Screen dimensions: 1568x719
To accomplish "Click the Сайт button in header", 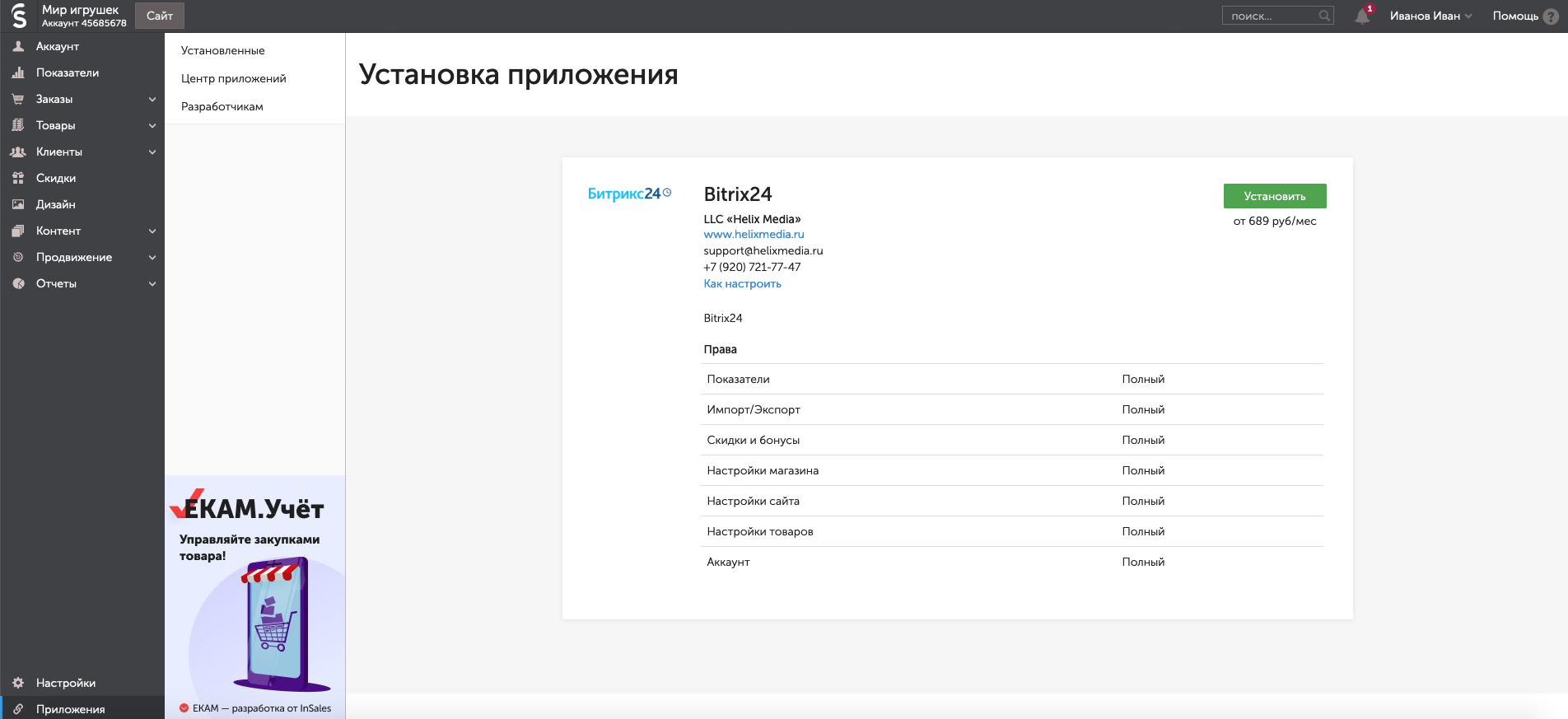I will pos(160,16).
